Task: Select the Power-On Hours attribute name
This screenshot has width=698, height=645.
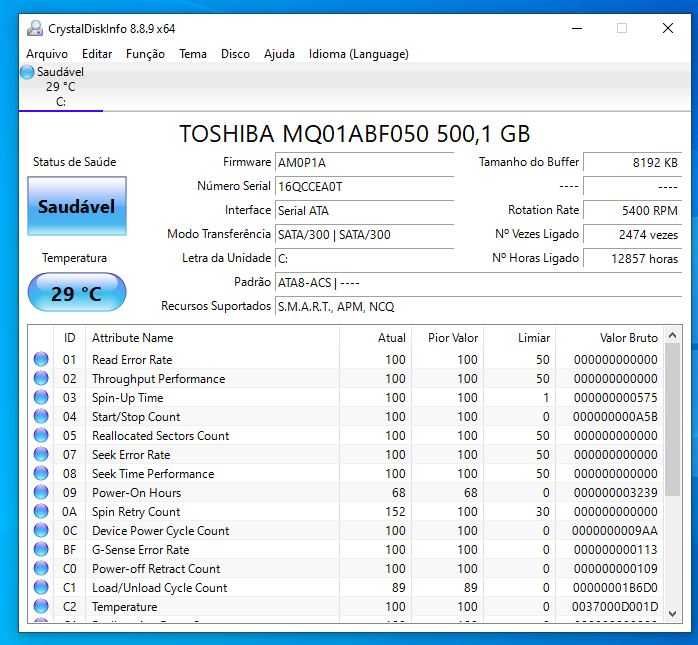Action: (136, 493)
